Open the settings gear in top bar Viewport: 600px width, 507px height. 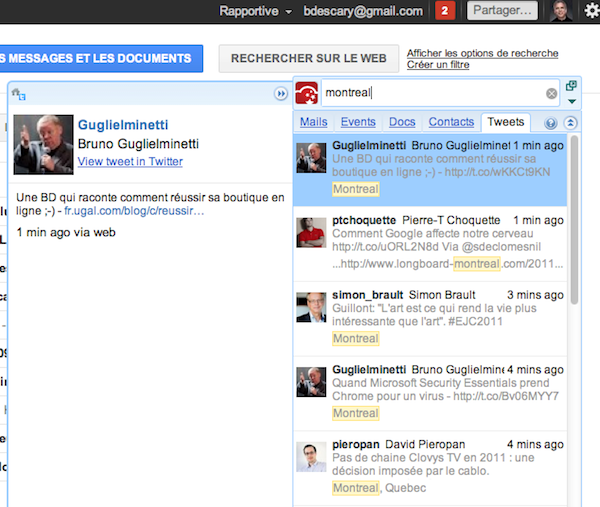tap(592, 11)
